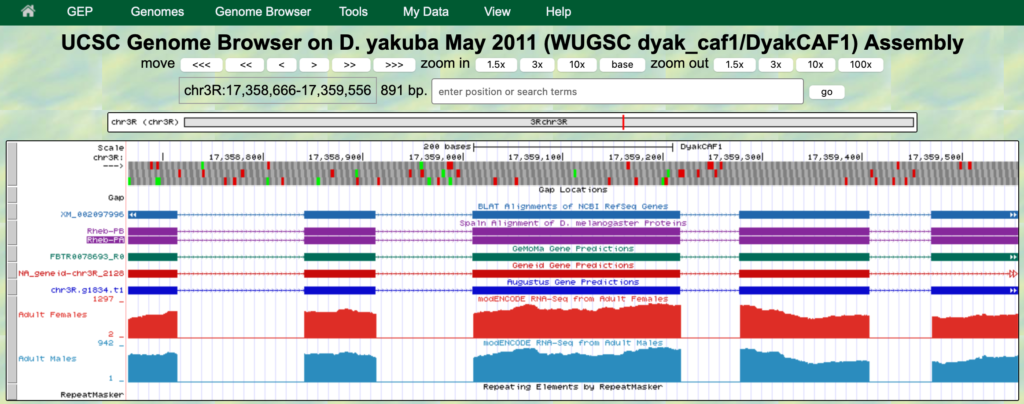The height and width of the screenshot is (404, 1024).
Task: Zoom in 10x
Action: pyautogui.click(x=577, y=65)
